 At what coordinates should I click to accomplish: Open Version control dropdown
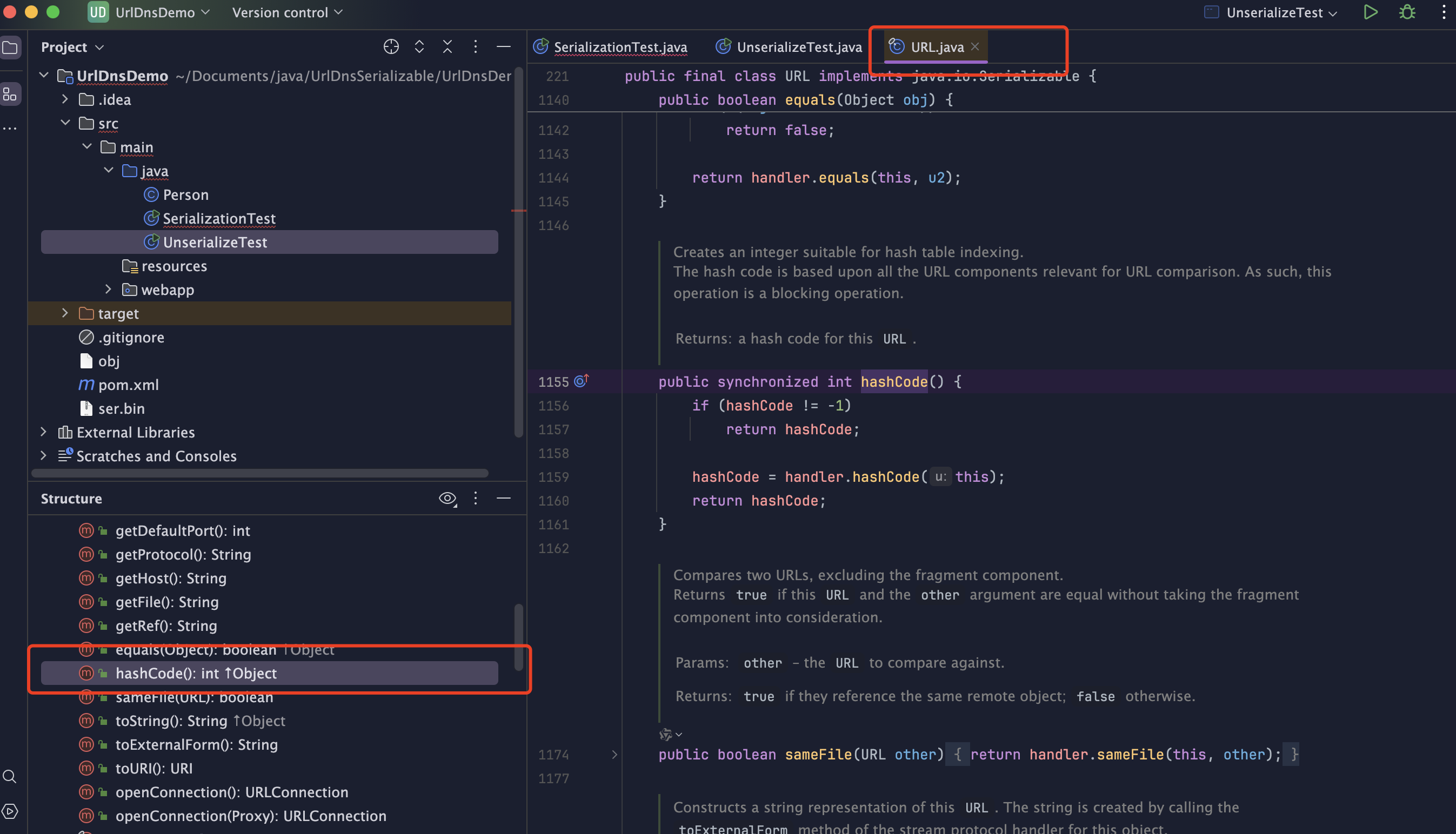tap(287, 12)
